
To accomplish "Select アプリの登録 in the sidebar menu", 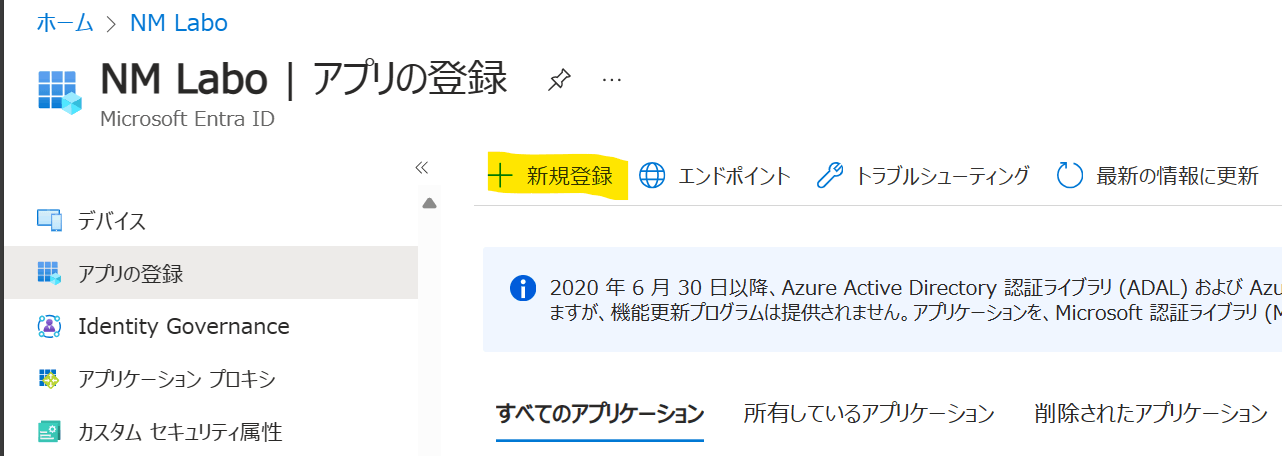I will coord(209,272).
